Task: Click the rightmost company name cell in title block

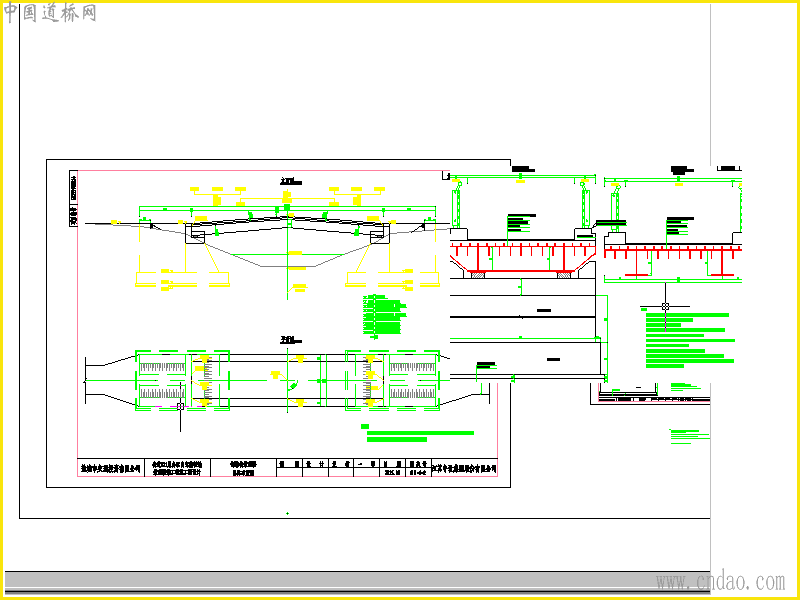Action: click(x=464, y=468)
